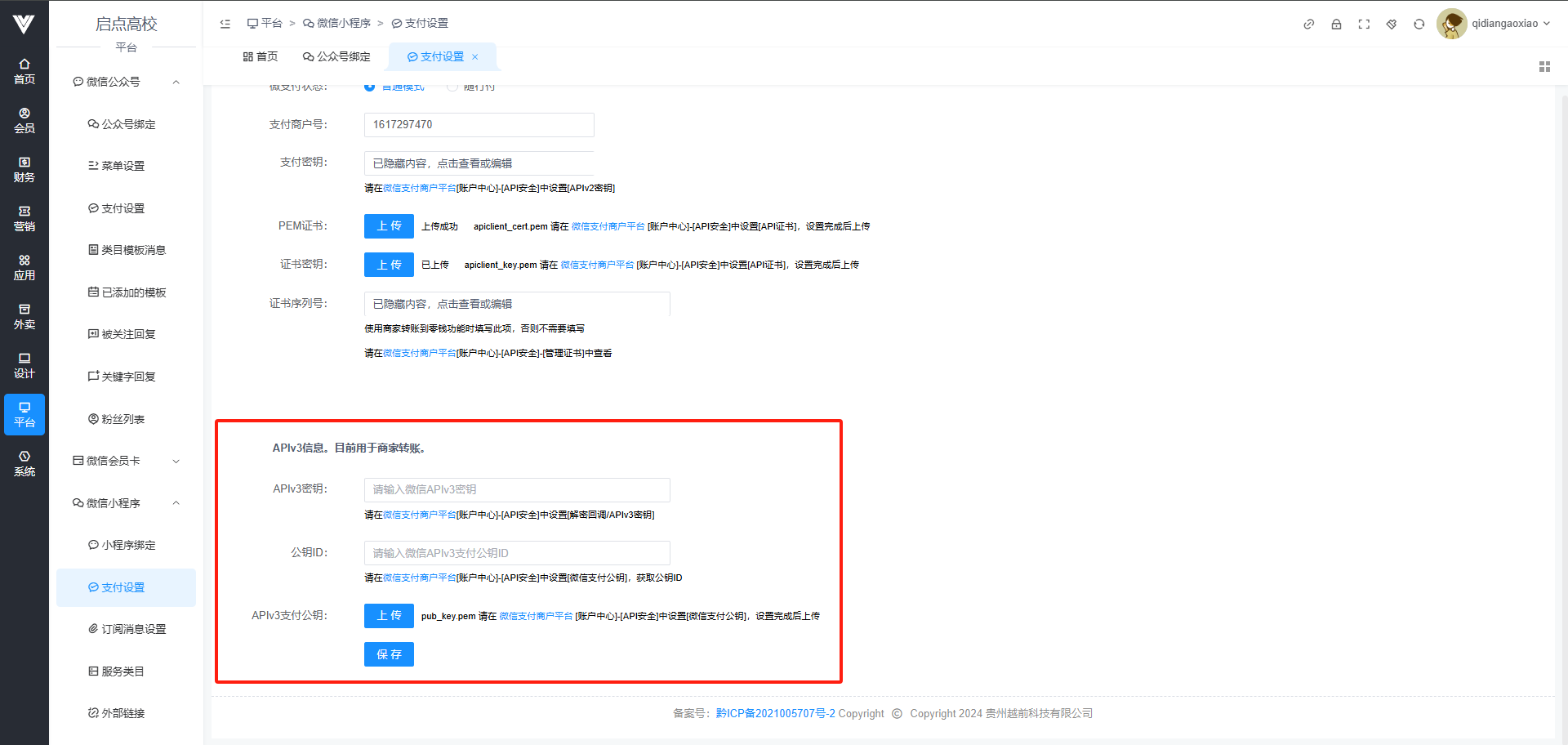The height and width of the screenshot is (745, 1568).
Task: Click the lock screen icon
Action: tap(1336, 24)
